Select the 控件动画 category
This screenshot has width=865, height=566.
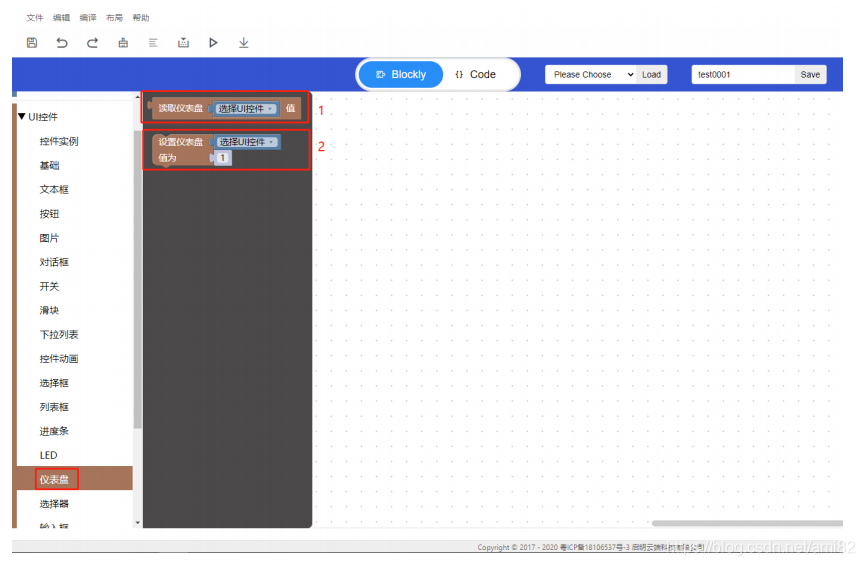59,359
